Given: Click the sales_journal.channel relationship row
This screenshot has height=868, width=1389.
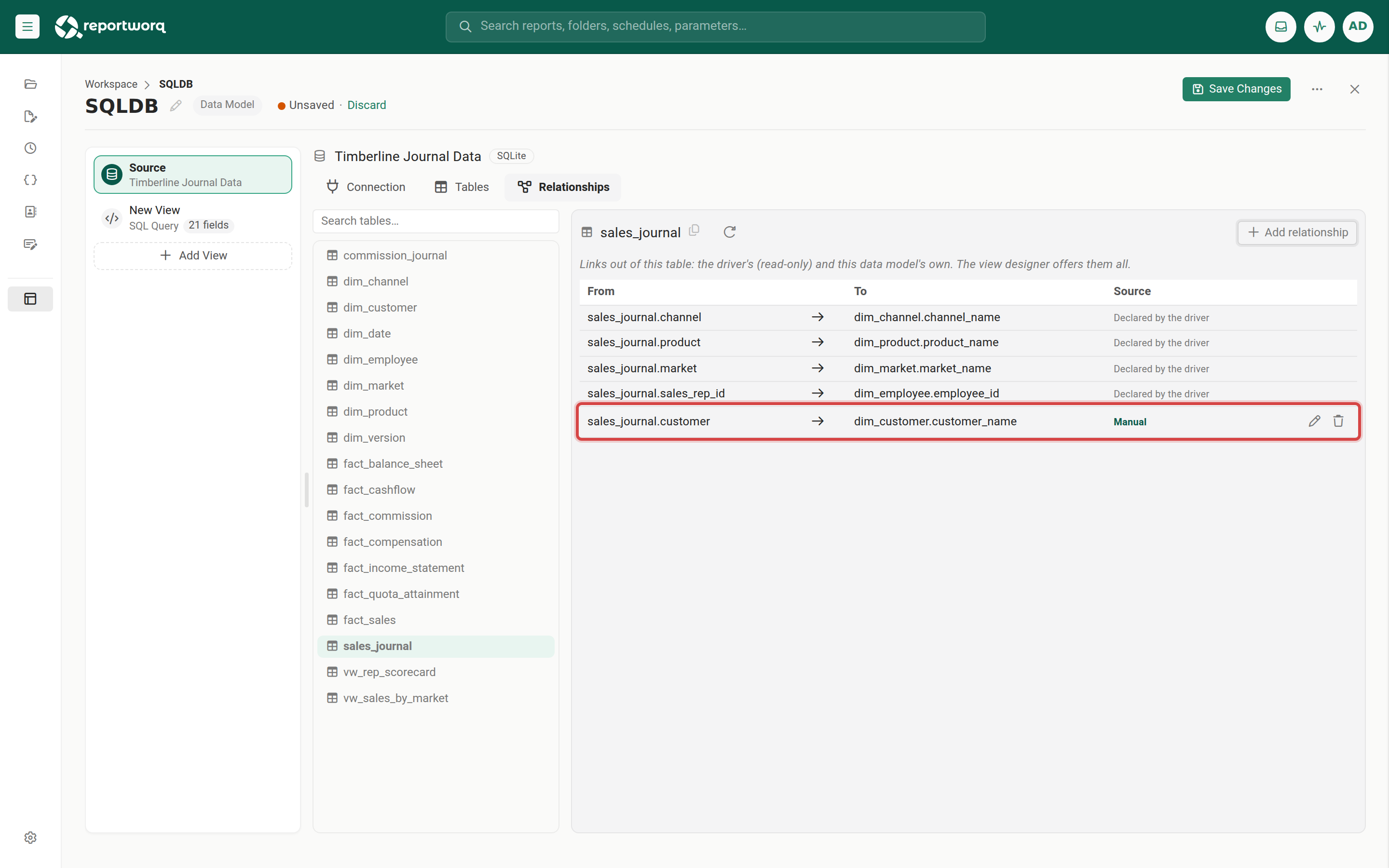Looking at the screenshot, I should point(967,317).
